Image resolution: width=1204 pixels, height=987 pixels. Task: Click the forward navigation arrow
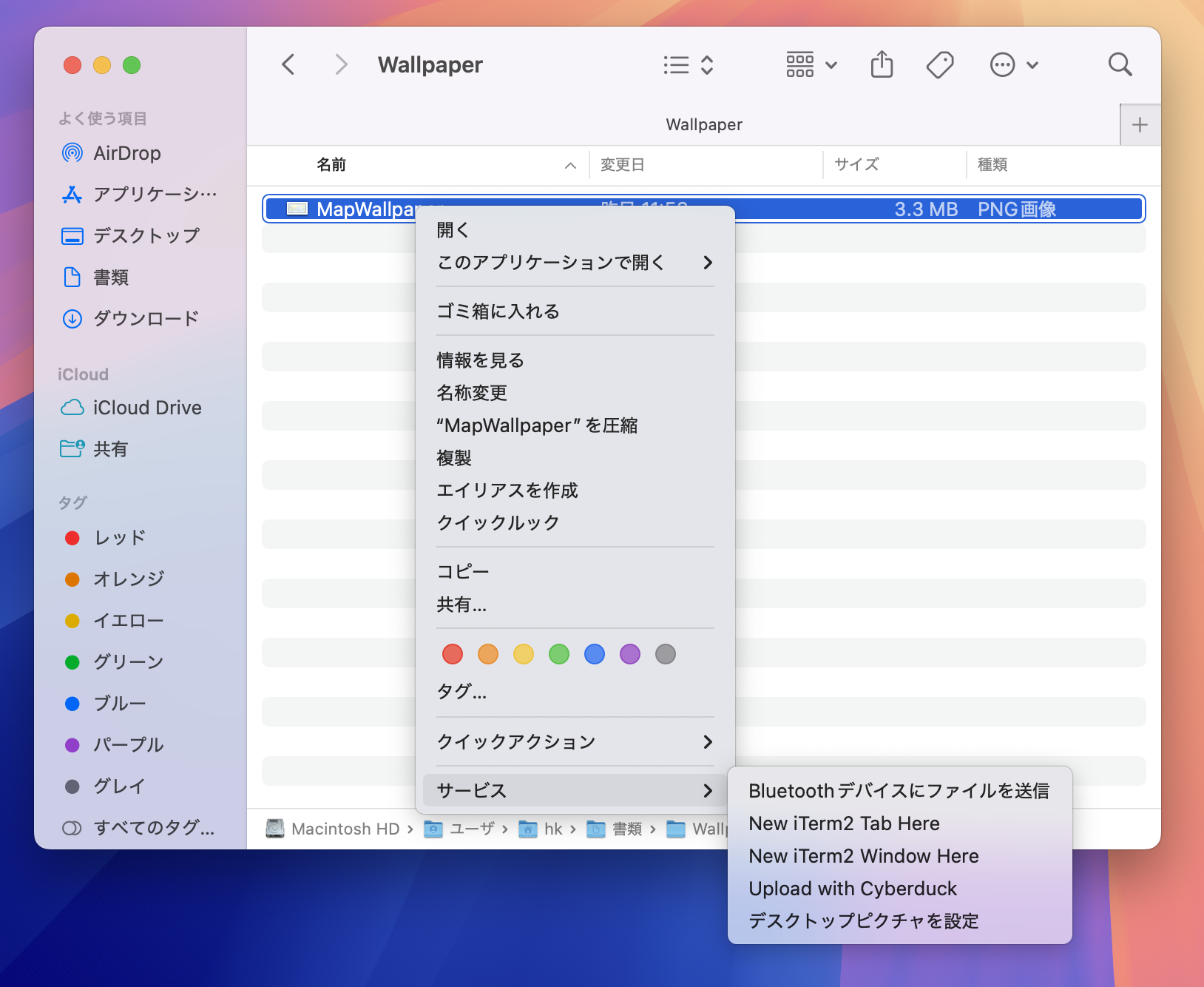coord(341,64)
